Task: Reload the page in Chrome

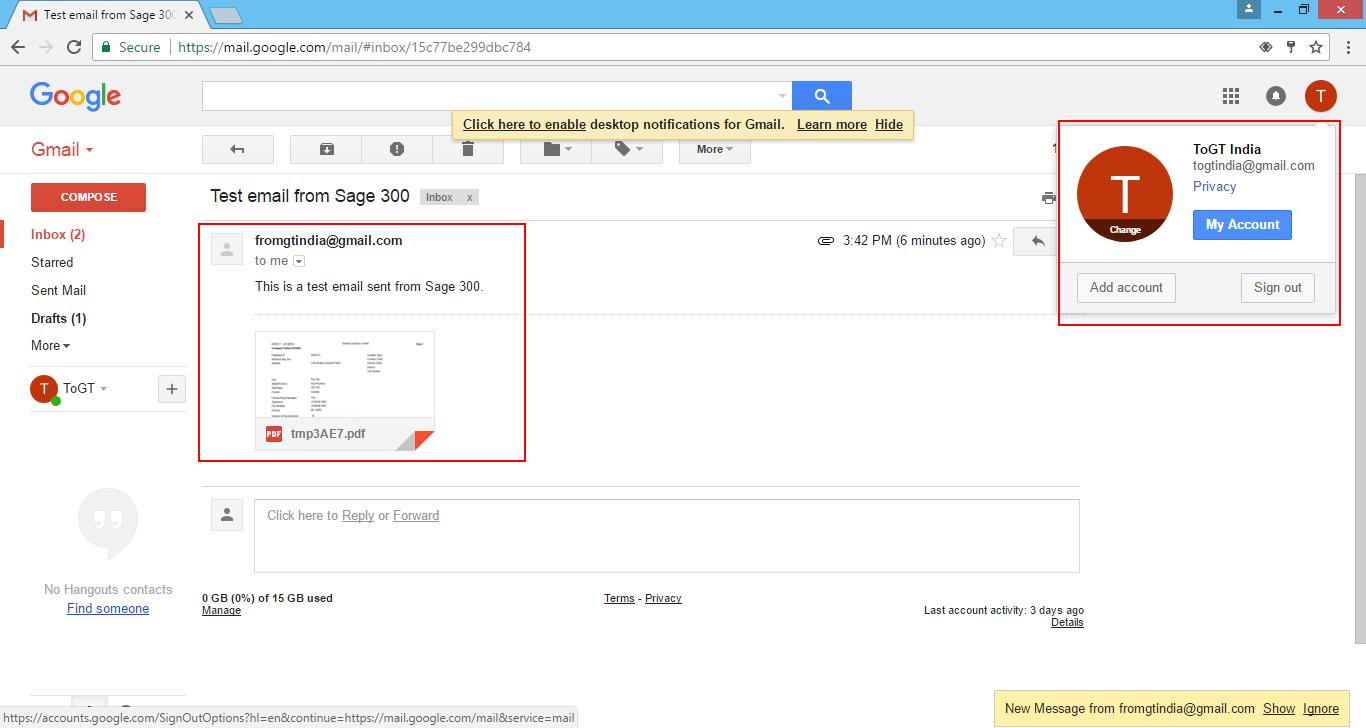Action: pyautogui.click(x=73, y=47)
